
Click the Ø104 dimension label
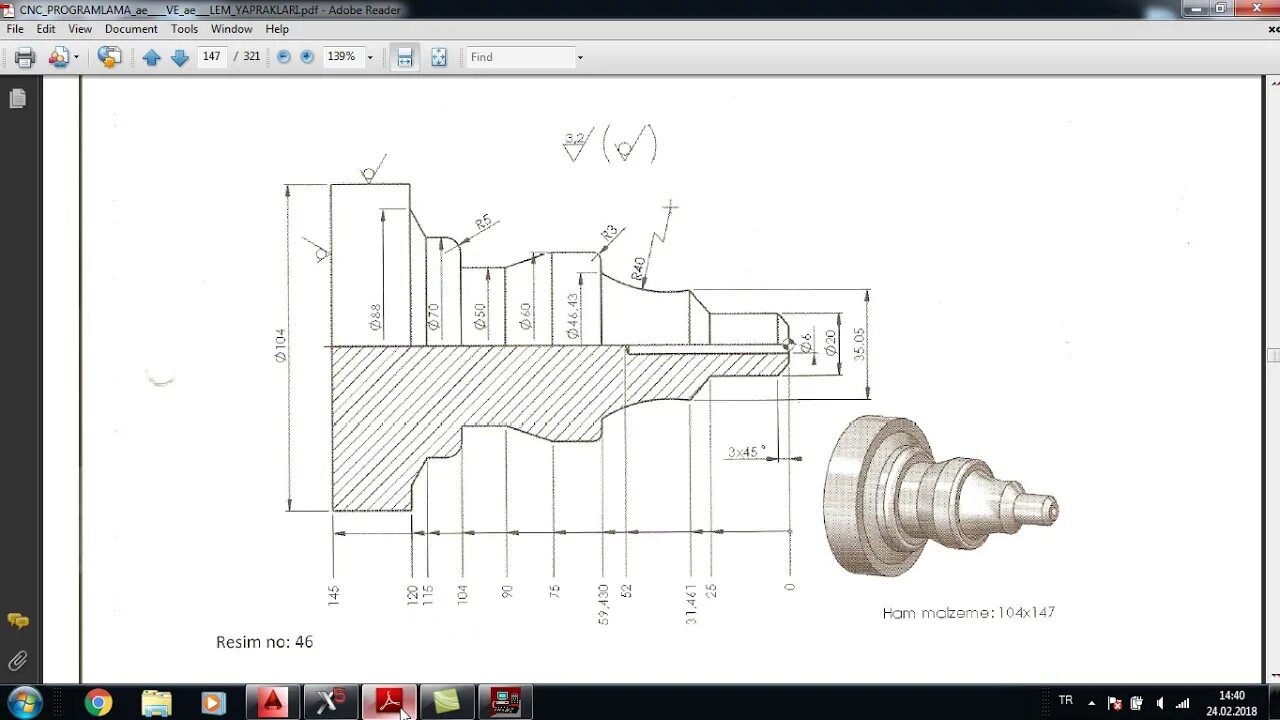coord(281,344)
